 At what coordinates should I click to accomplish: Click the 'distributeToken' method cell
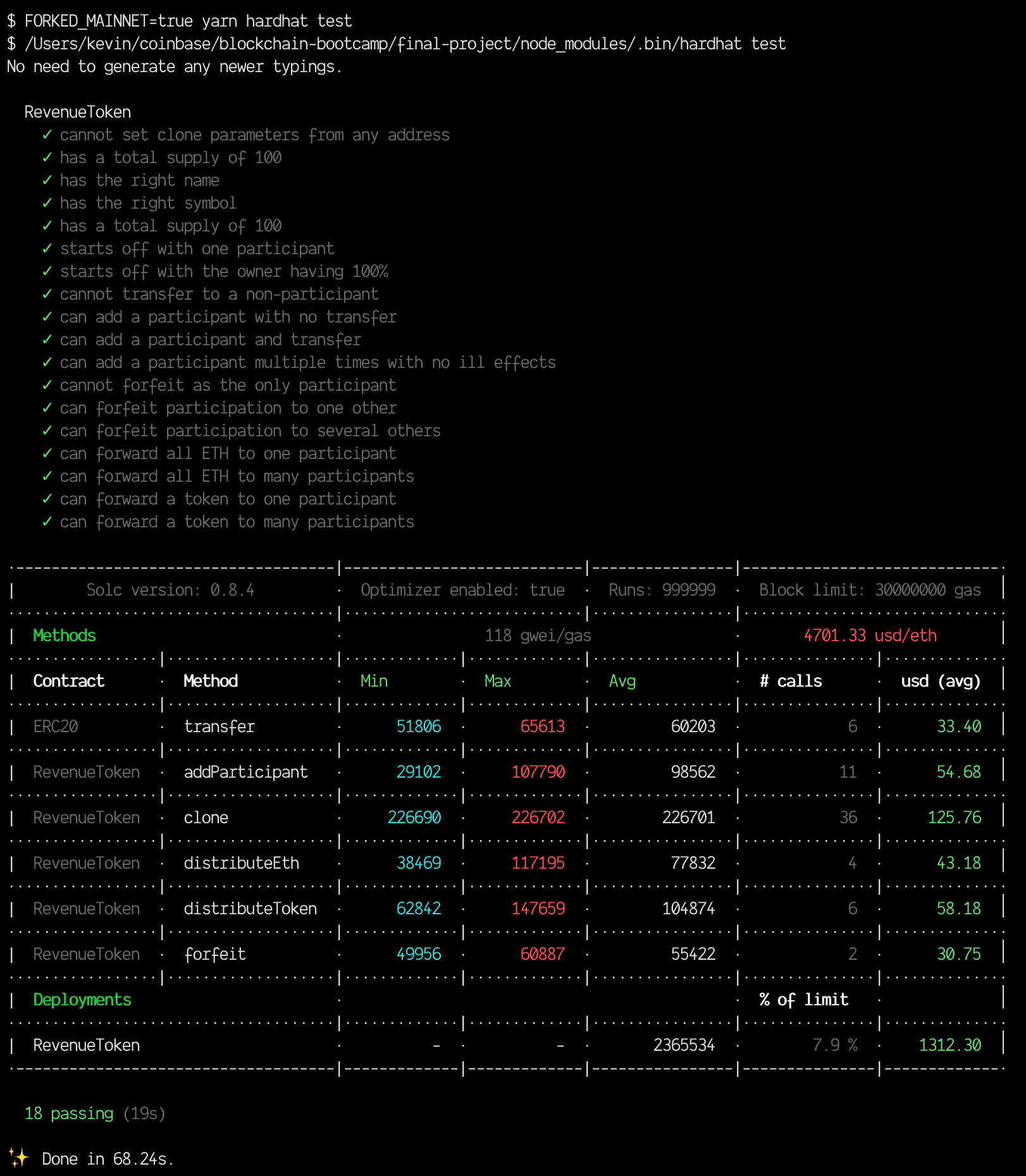(x=250, y=909)
